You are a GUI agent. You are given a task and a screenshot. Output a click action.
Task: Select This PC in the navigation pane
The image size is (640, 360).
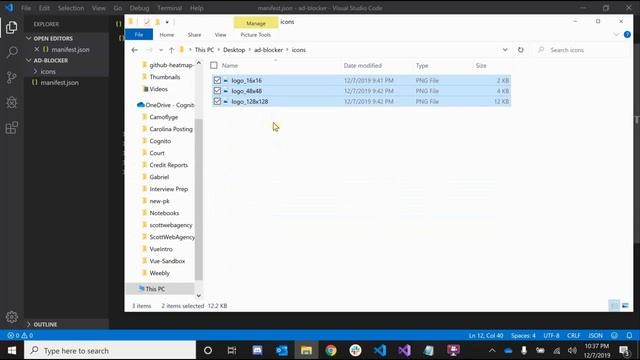click(x=155, y=289)
